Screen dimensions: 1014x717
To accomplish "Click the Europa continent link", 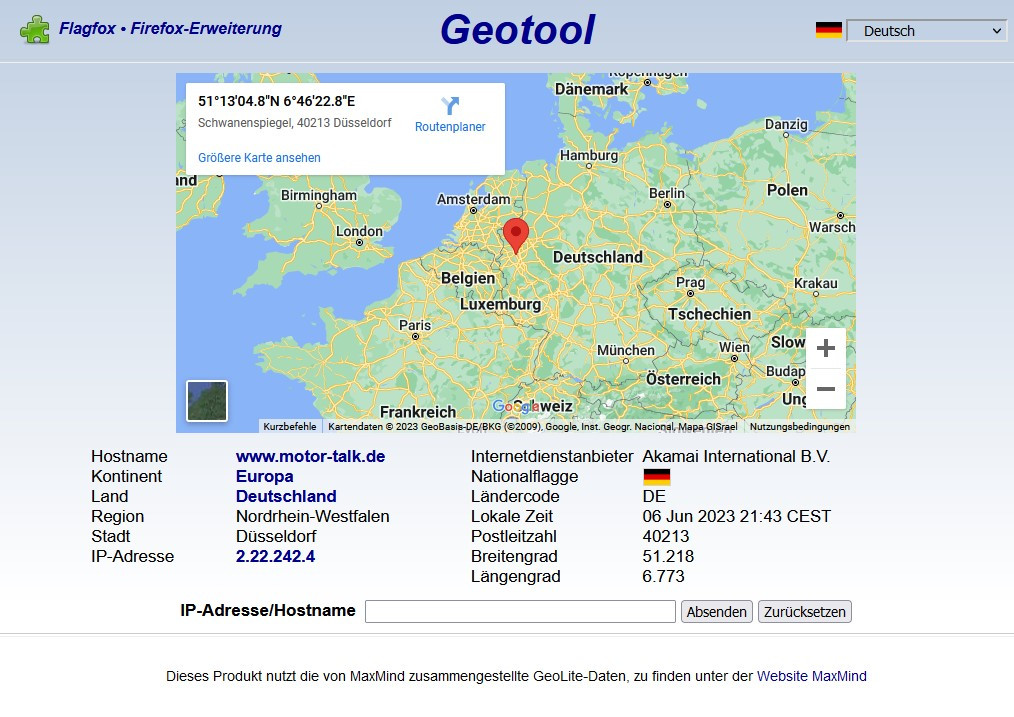I will [264, 477].
